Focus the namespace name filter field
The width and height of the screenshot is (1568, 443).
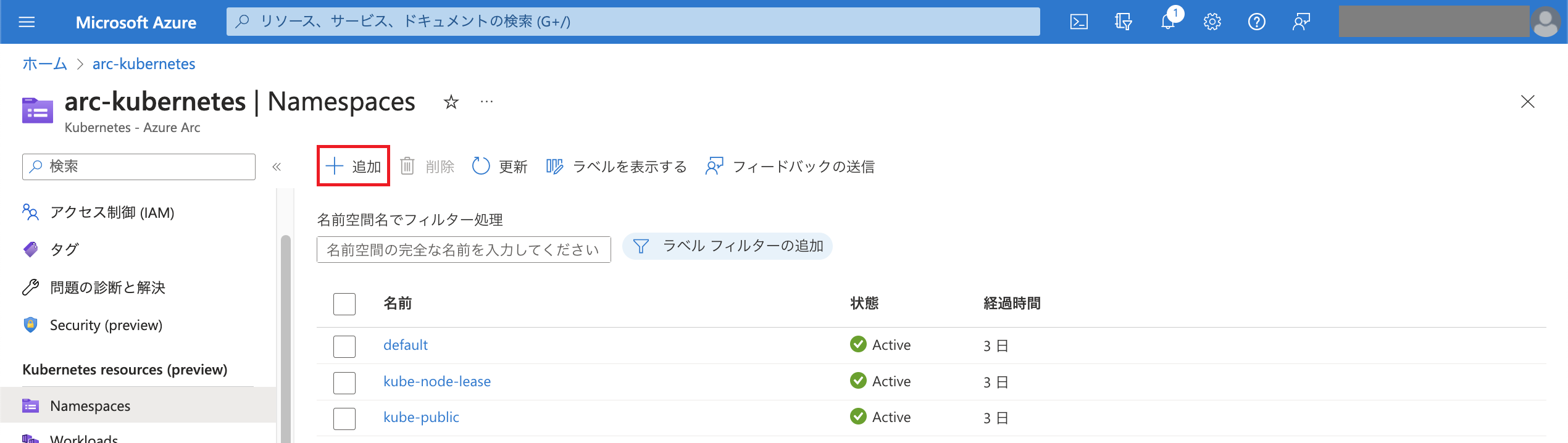point(464,249)
